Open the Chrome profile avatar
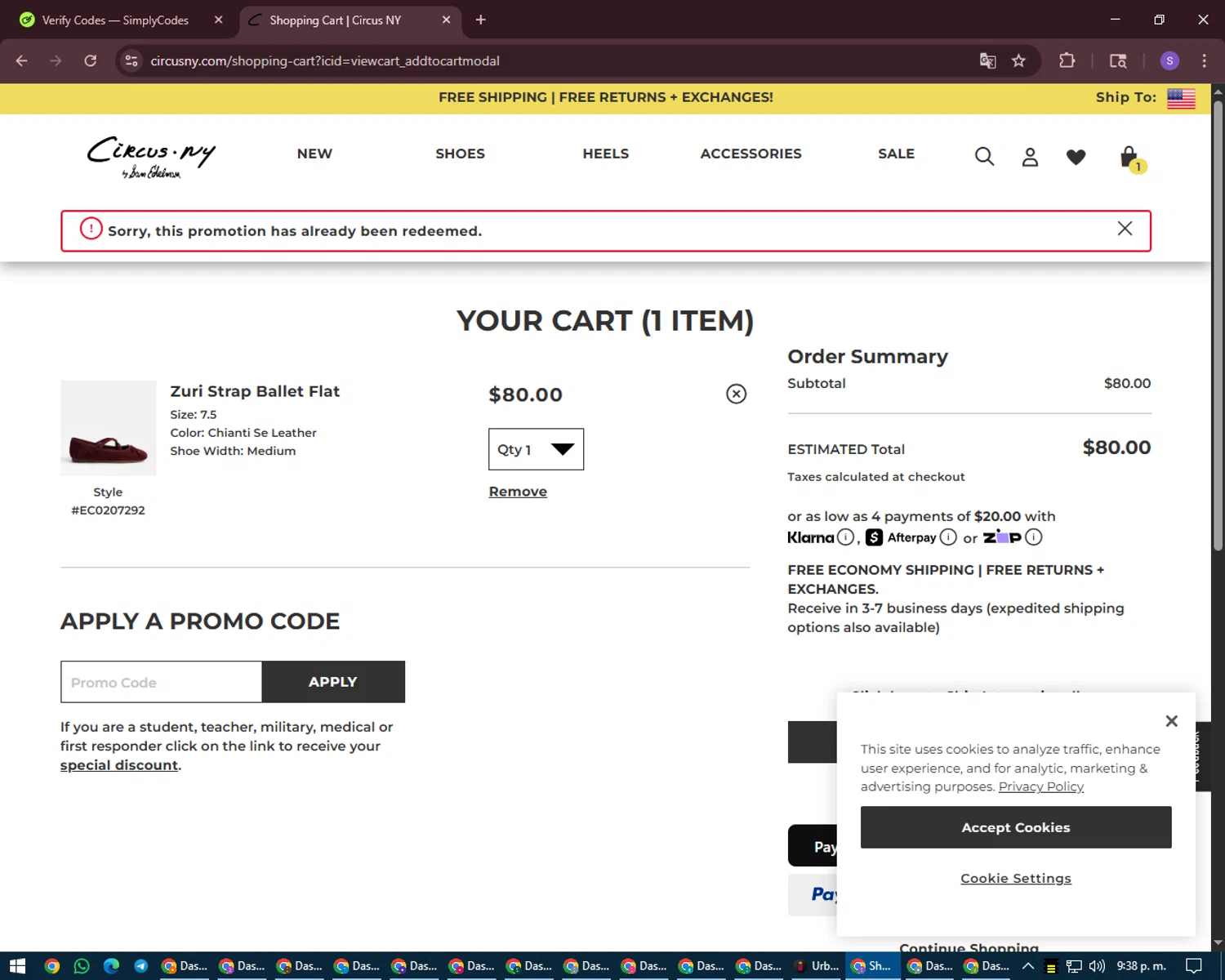This screenshot has width=1225, height=980. [x=1169, y=60]
